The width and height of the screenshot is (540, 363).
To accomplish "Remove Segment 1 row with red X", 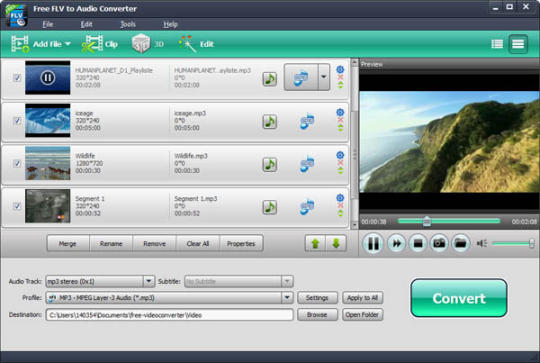I will click(x=340, y=205).
